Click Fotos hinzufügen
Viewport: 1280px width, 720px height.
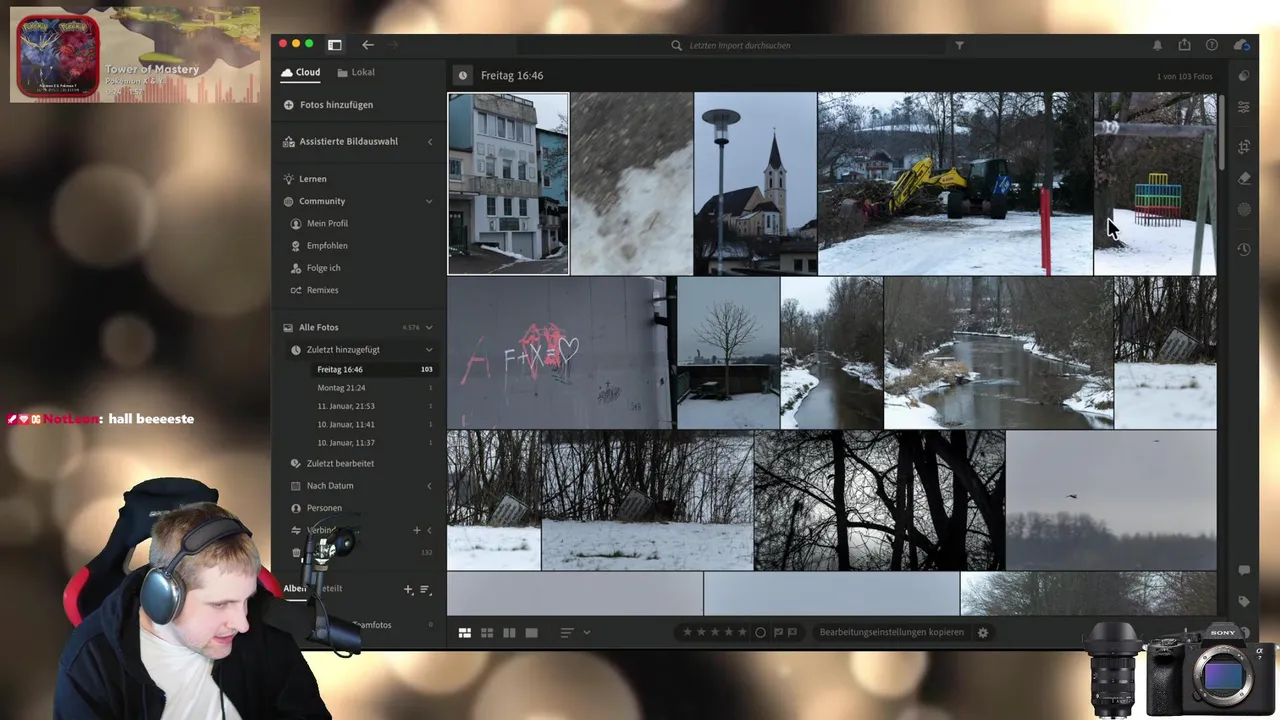pos(328,105)
